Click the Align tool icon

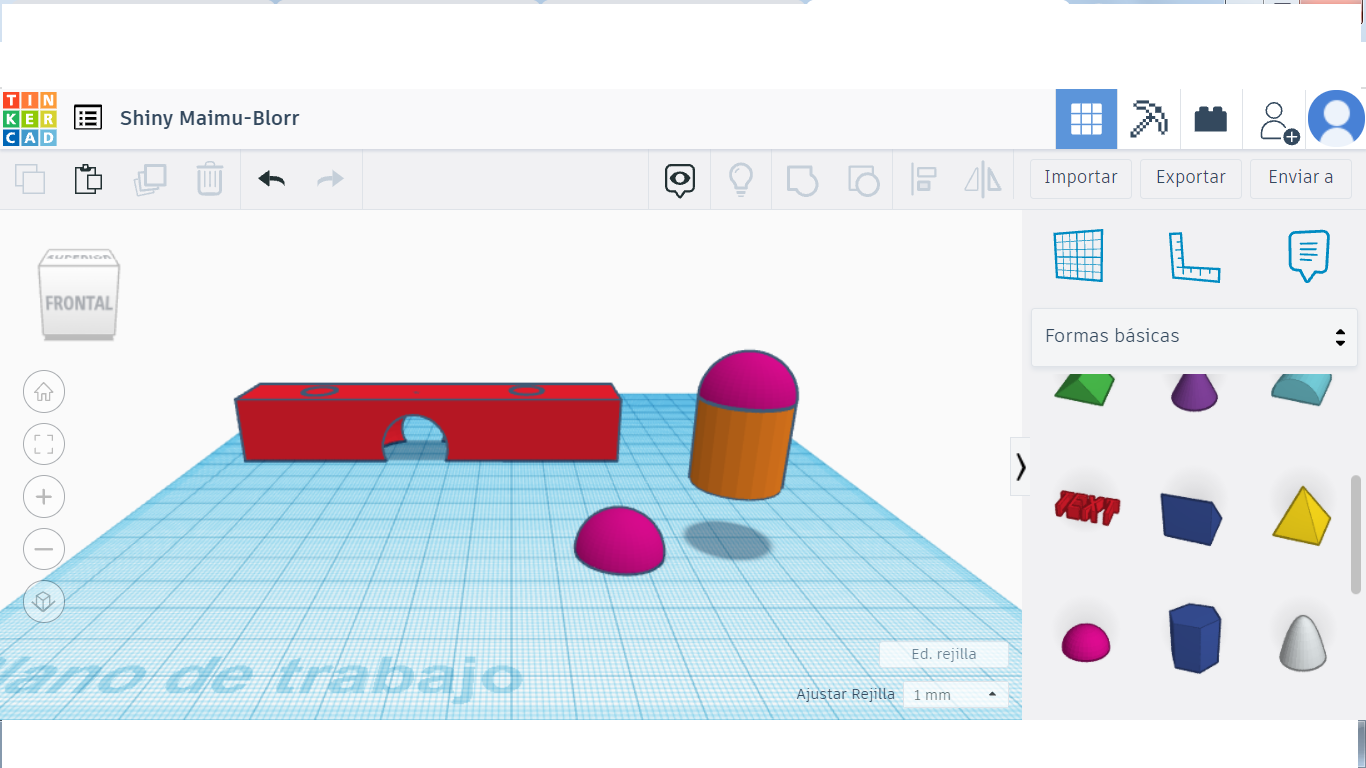(923, 180)
